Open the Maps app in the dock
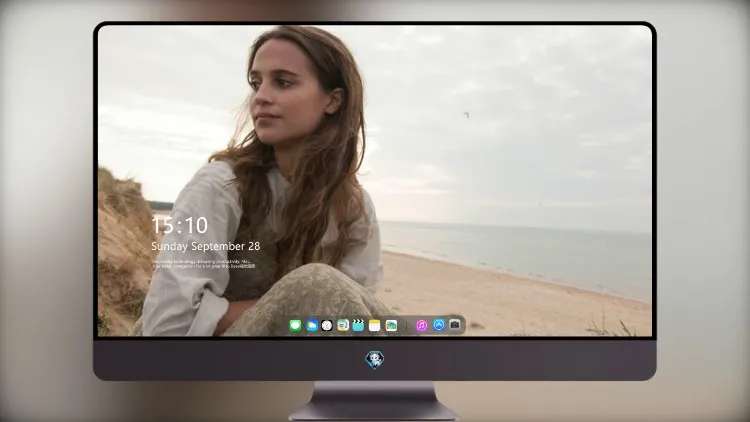The image size is (750, 422). (x=343, y=326)
